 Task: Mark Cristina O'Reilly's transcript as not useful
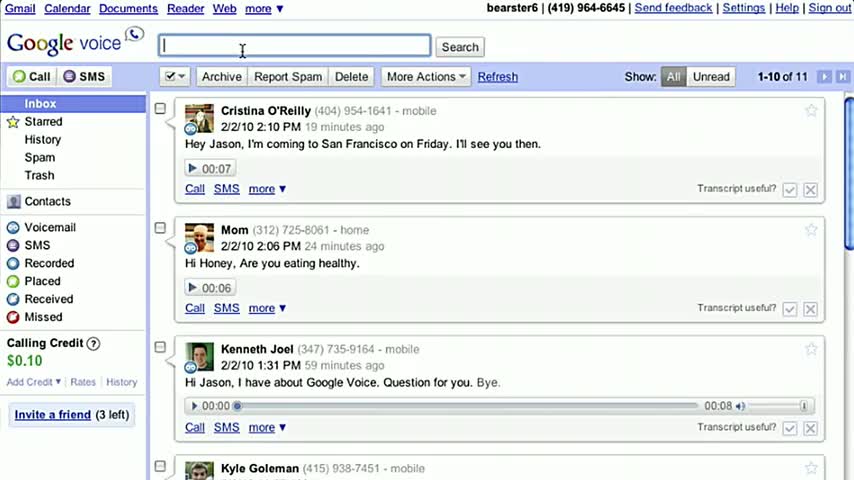810,190
